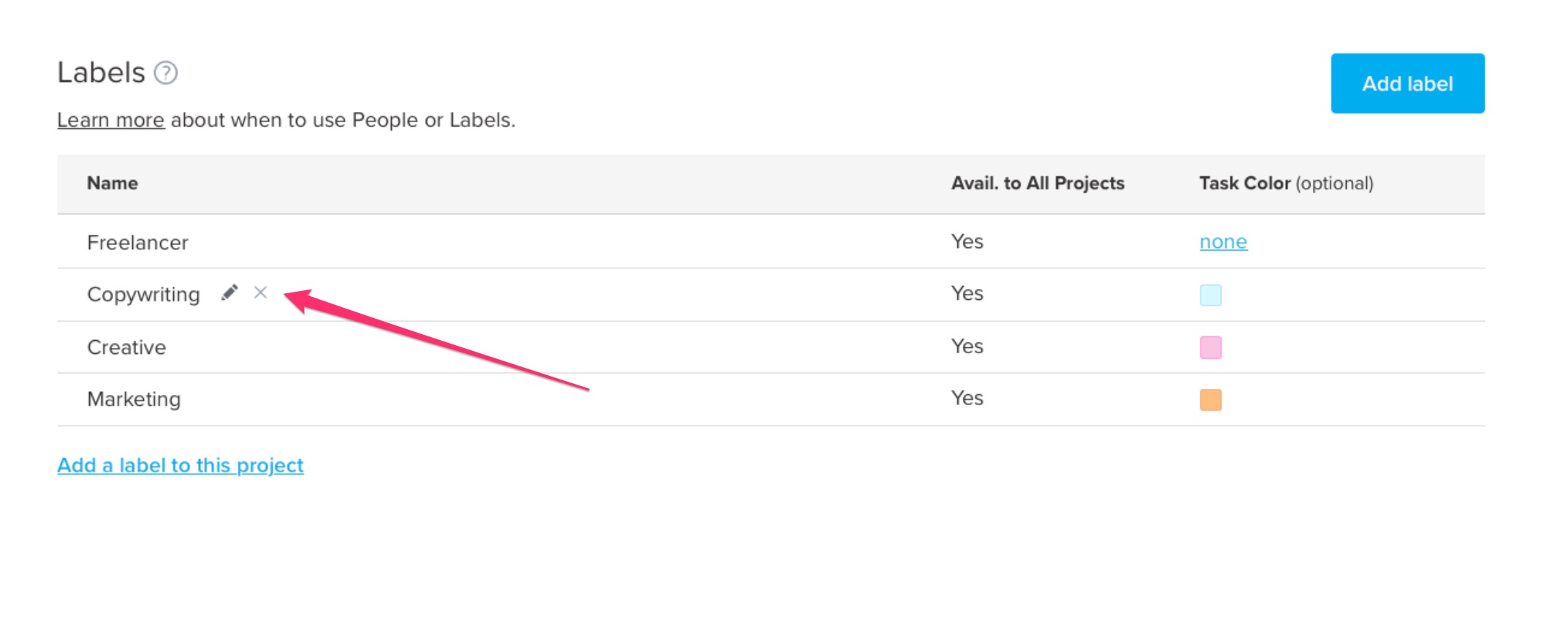Click Yes for the Freelancer label
Viewport: 1568px width, 623px height.
(x=967, y=241)
